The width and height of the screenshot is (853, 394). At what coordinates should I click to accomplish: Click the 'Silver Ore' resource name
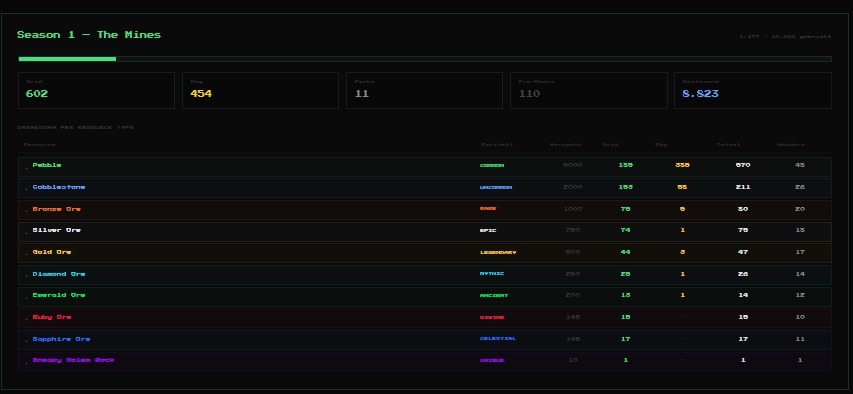pyautogui.click(x=57, y=230)
